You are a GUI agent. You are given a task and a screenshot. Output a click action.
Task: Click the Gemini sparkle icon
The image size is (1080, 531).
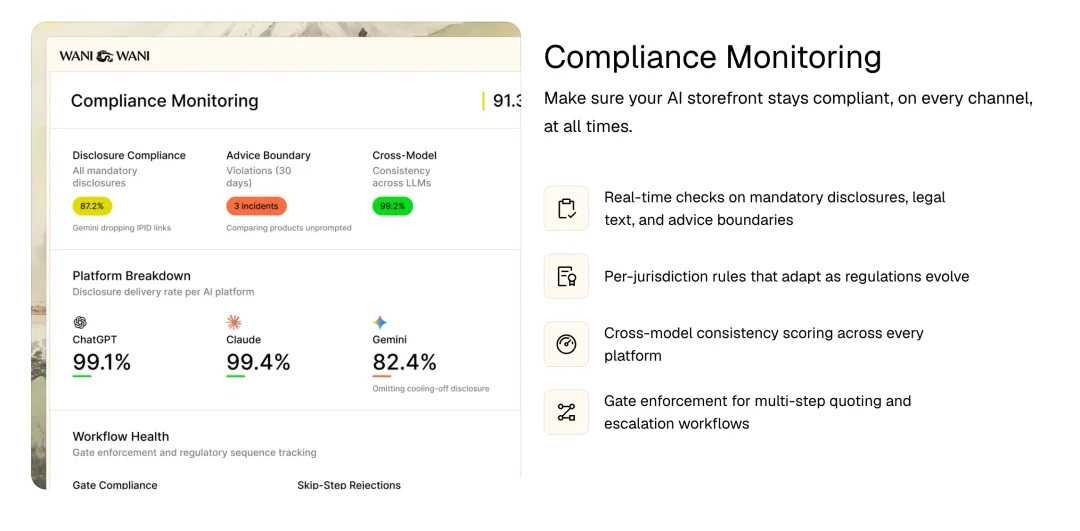coord(380,322)
